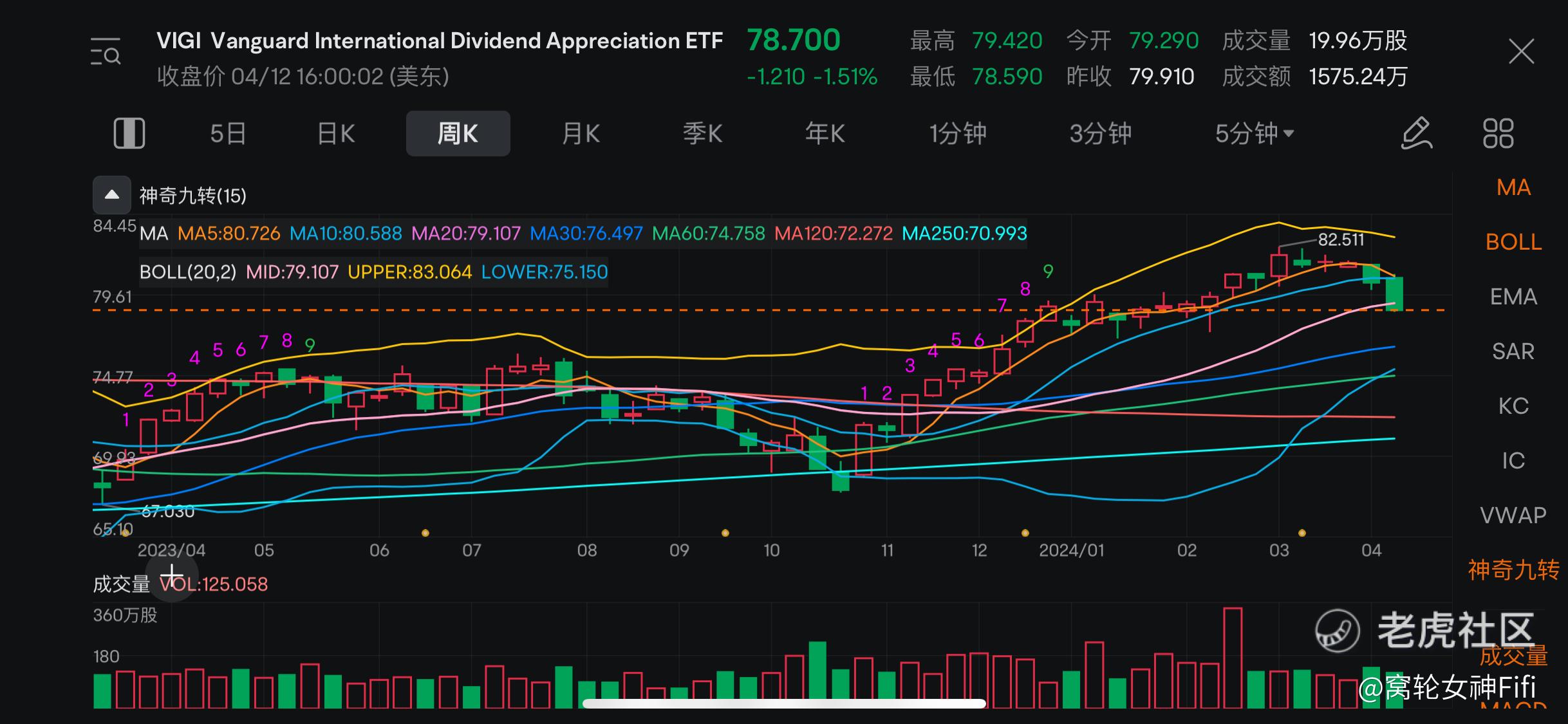This screenshot has width=1568, height=724.
Task: Click the 成交额 1575.24万 turnover stat
Action: pyautogui.click(x=1314, y=77)
